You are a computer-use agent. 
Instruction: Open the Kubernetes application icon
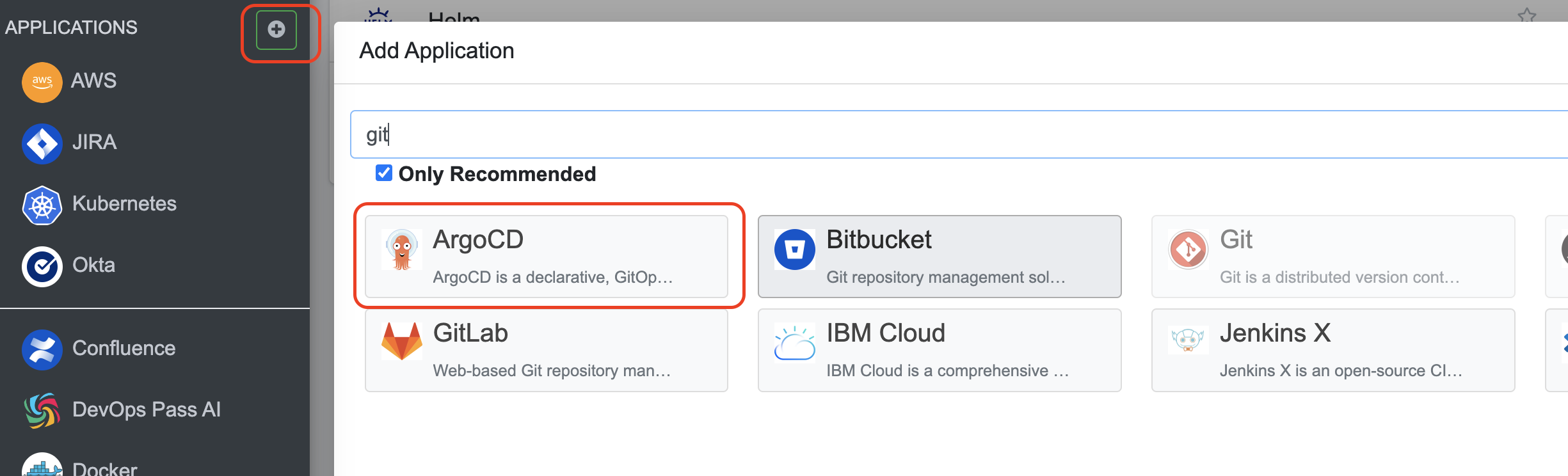pyautogui.click(x=42, y=205)
